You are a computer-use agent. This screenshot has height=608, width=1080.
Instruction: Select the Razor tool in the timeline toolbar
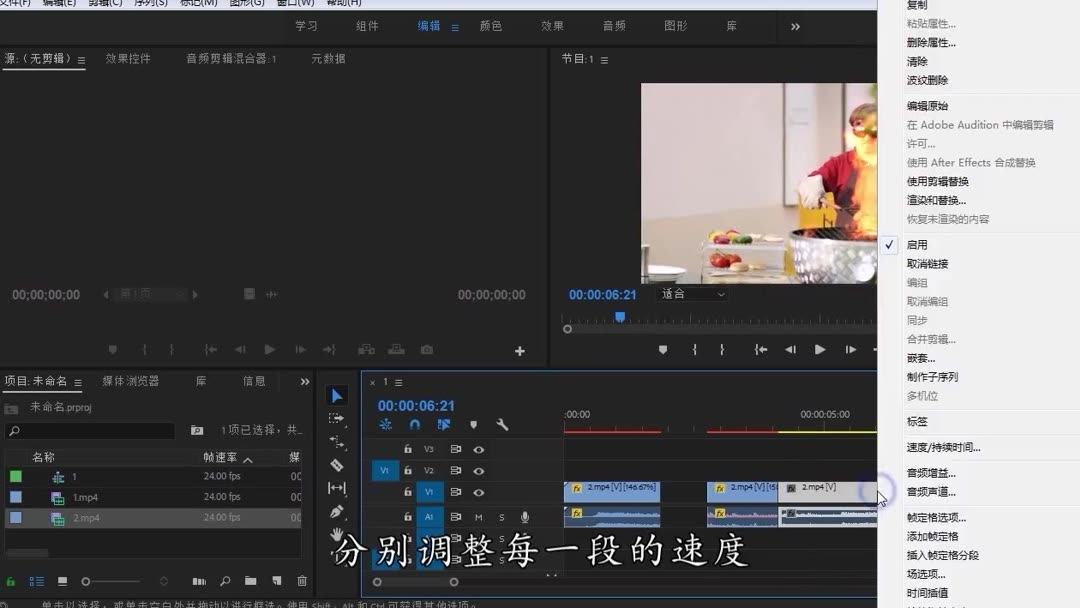pyautogui.click(x=337, y=466)
